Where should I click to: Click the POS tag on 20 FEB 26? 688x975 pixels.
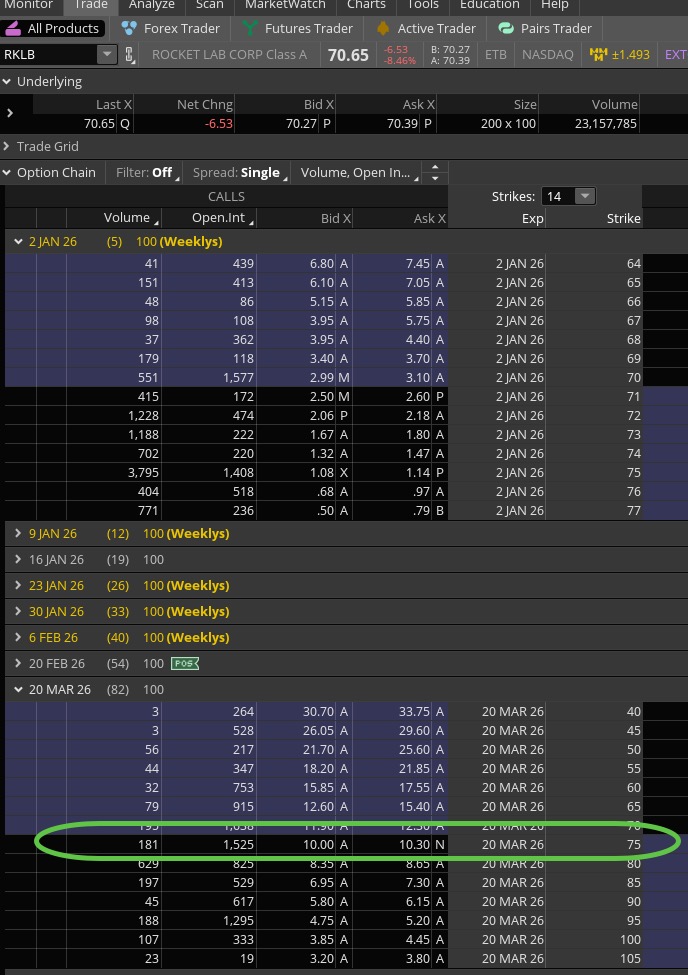[x=183, y=664]
